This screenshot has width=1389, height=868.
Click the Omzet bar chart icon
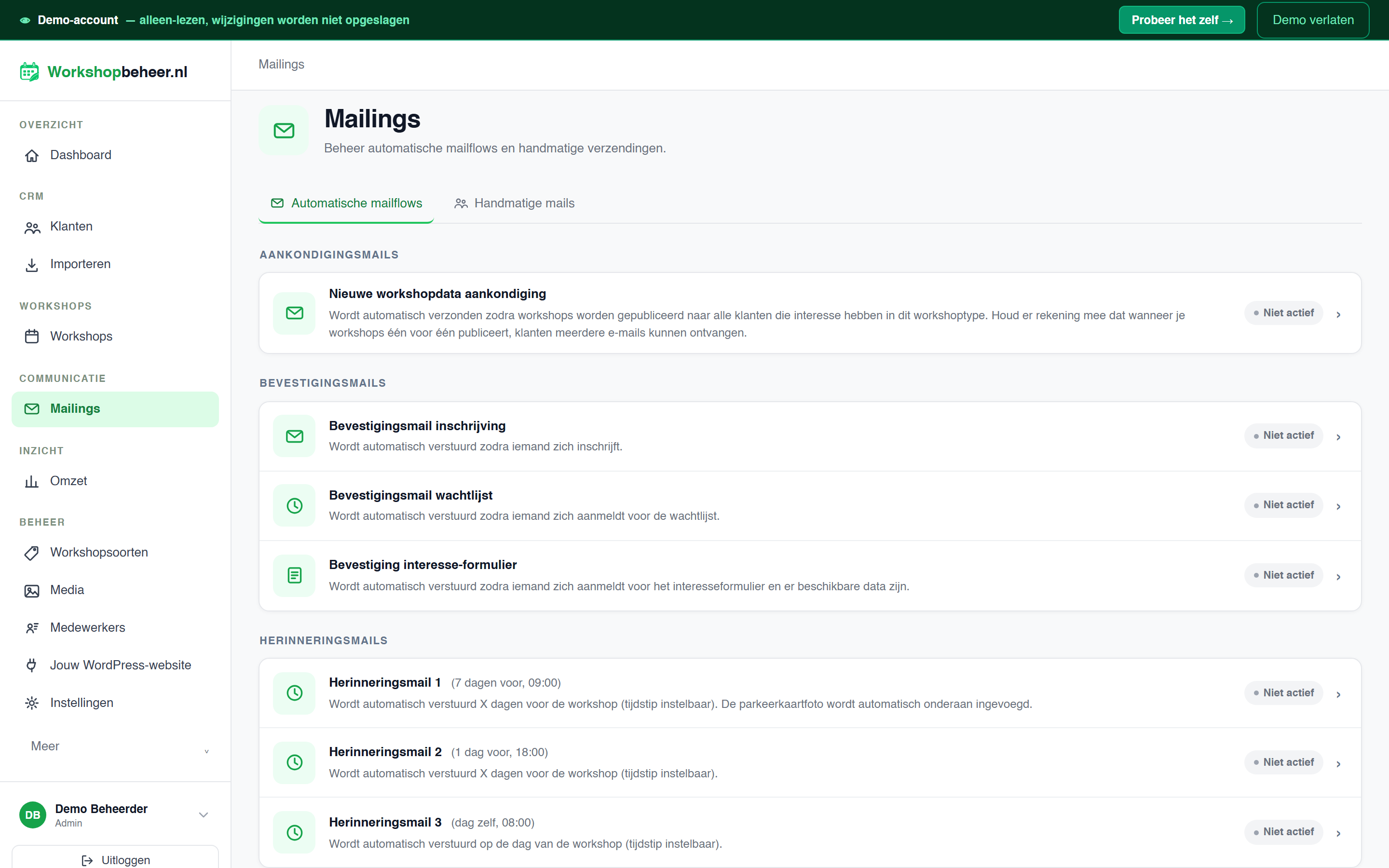click(x=31, y=481)
